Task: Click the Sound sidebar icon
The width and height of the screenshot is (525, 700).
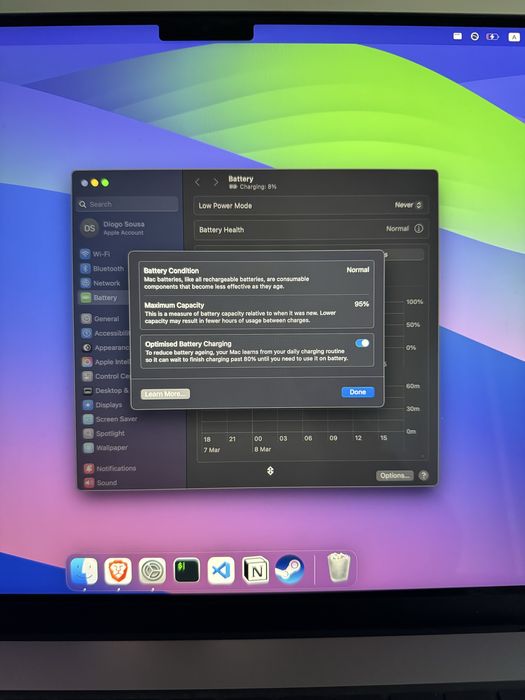Action: [x=89, y=483]
